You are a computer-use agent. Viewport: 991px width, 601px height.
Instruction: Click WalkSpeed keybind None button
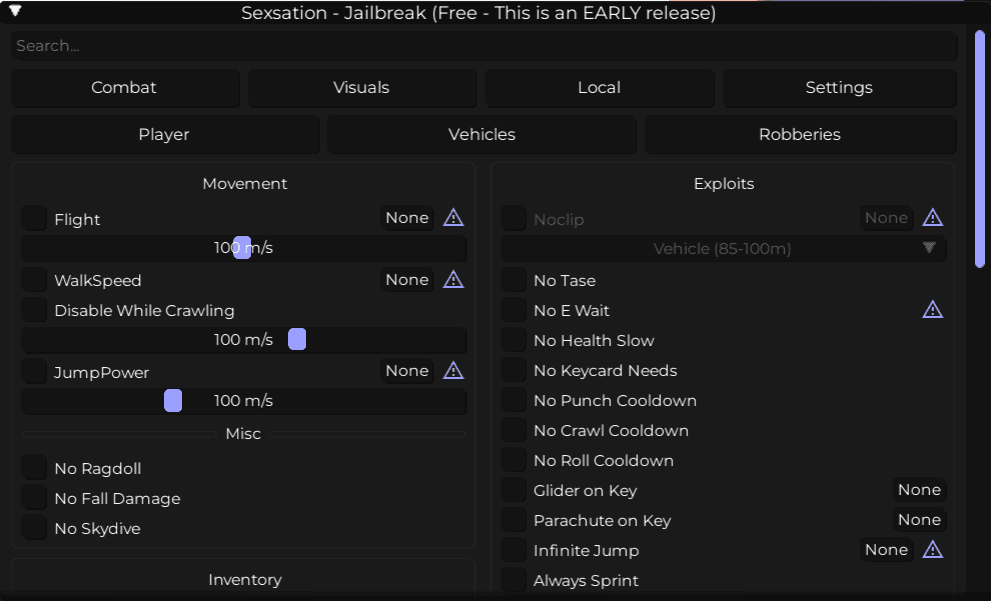pyautogui.click(x=407, y=279)
